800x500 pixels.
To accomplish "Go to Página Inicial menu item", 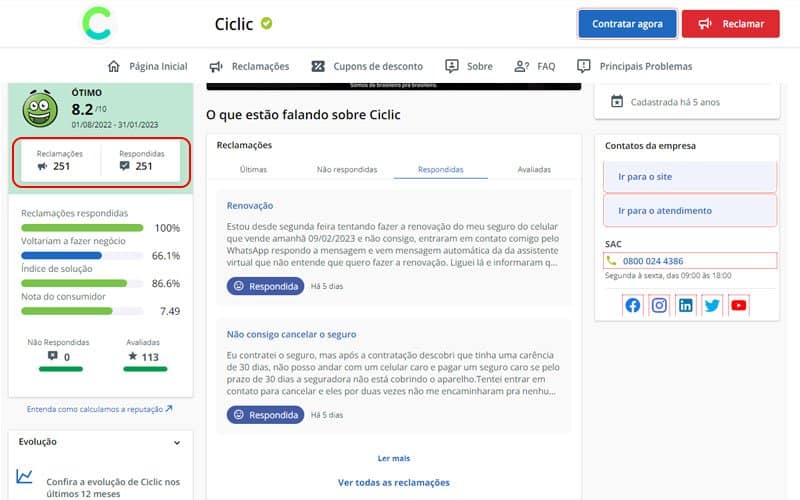I will pyautogui.click(x=158, y=66).
